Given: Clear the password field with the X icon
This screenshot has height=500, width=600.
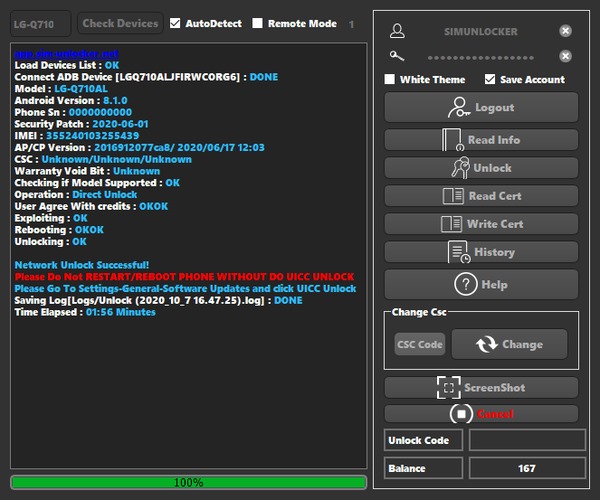Looking at the screenshot, I should [565, 56].
